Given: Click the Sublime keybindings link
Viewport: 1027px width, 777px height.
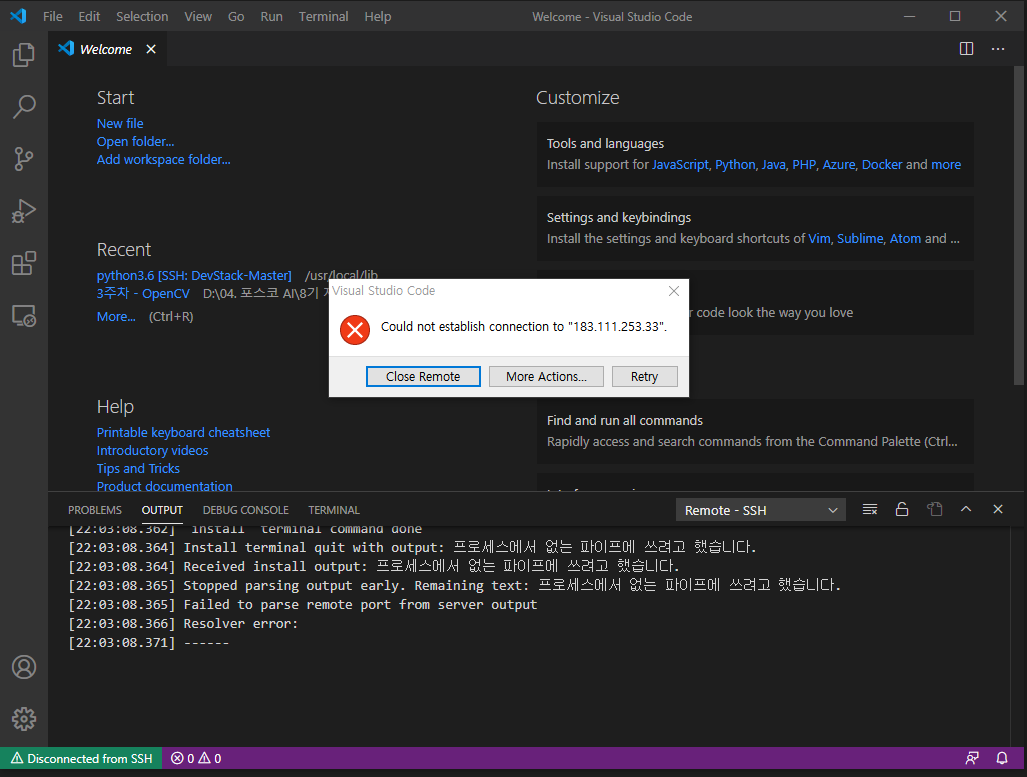Looking at the screenshot, I should click(860, 238).
